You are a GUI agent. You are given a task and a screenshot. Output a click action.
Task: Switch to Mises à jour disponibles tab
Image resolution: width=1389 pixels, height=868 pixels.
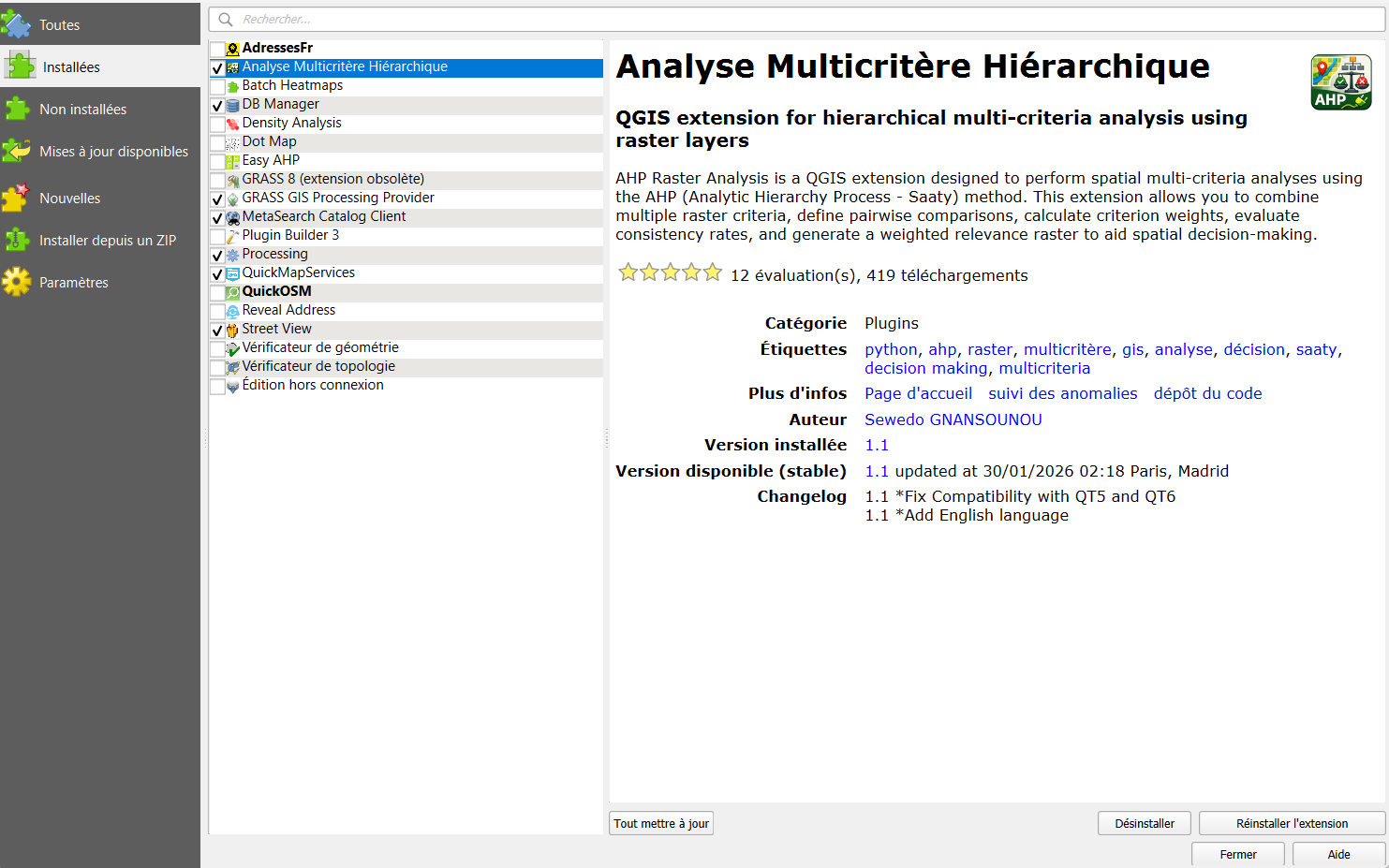coord(113,152)
